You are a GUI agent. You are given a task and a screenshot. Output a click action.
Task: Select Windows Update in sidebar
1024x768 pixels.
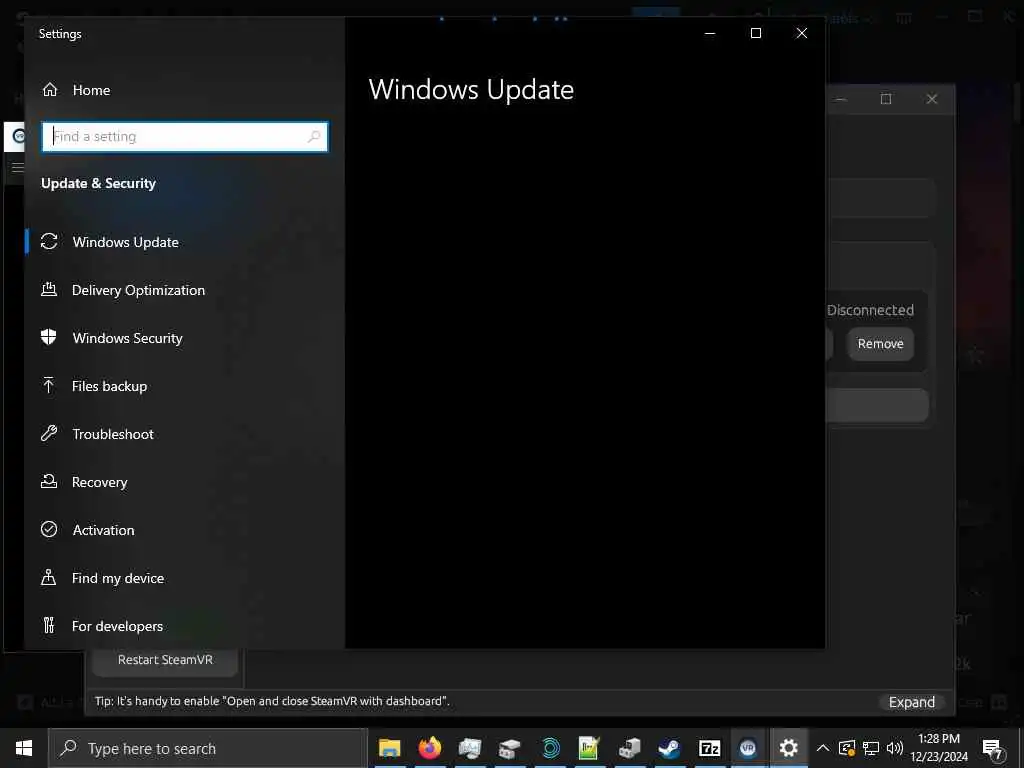pos(125,242)
